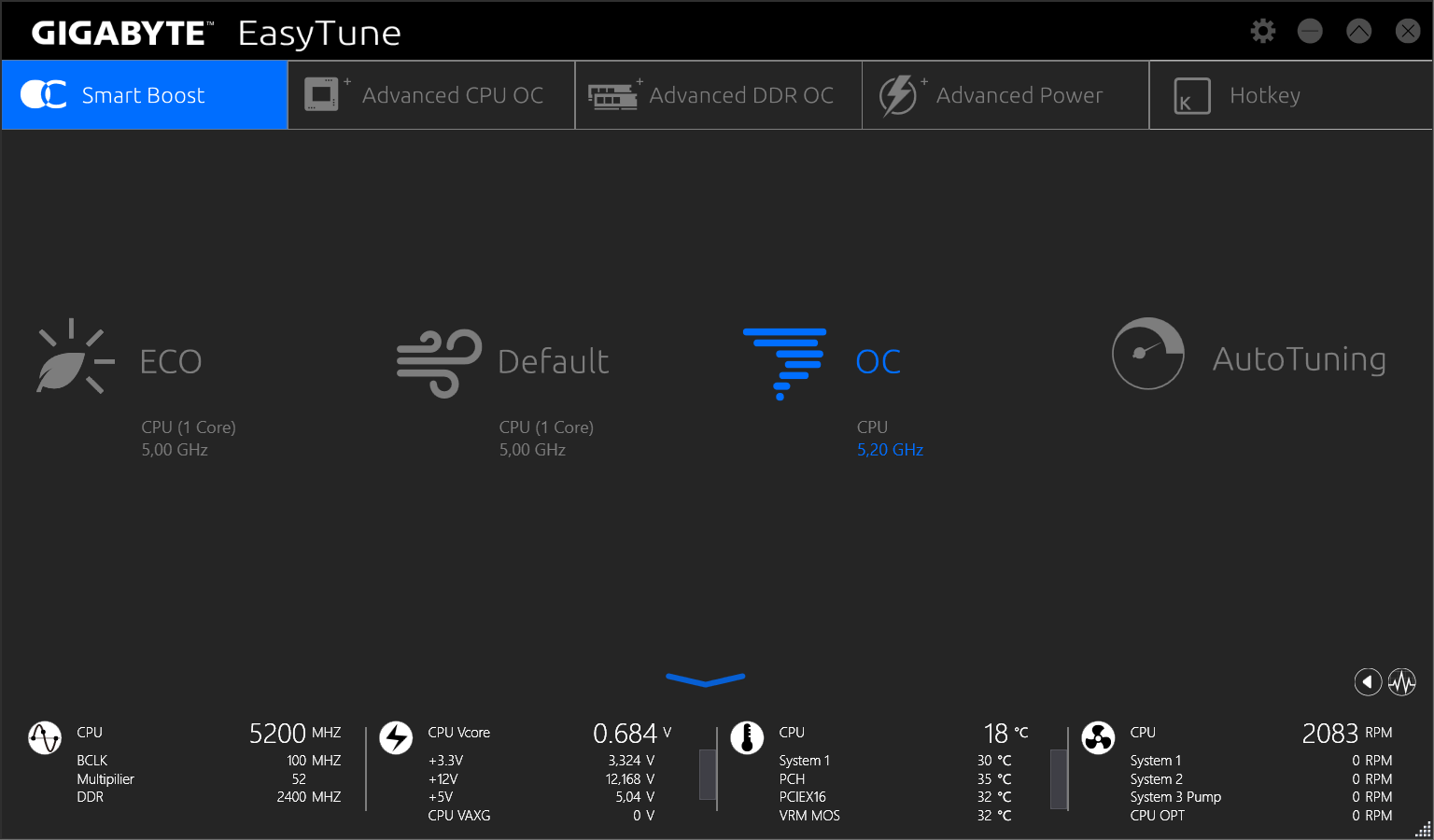The height and width of the screenshot is (840, 1434).
Task: Click the CPU Vcore voltage bolt icon
Action: point(396,737)
